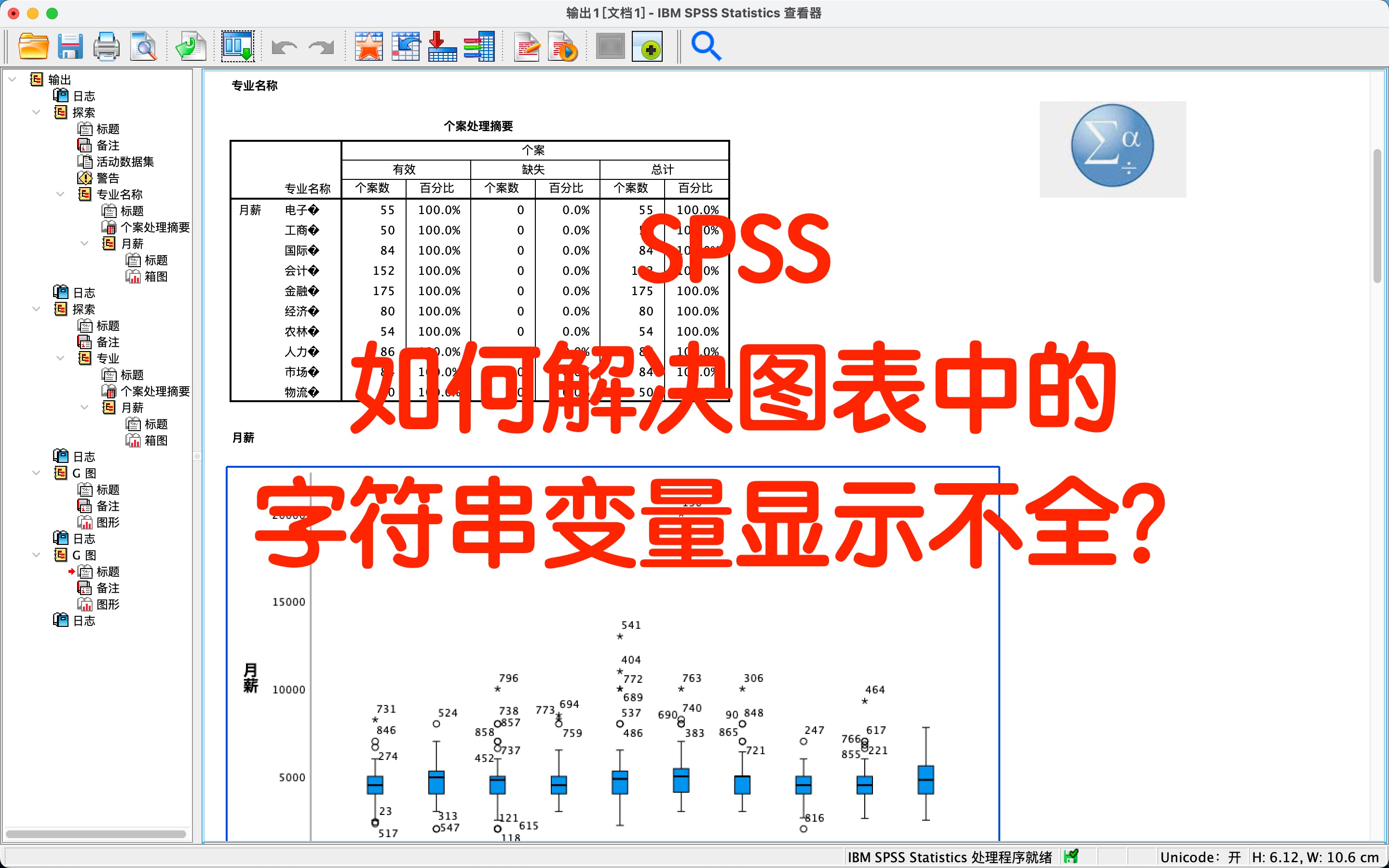Click the H: 6.12, W: 10.6 cm status

click(x=1316, y=857)
